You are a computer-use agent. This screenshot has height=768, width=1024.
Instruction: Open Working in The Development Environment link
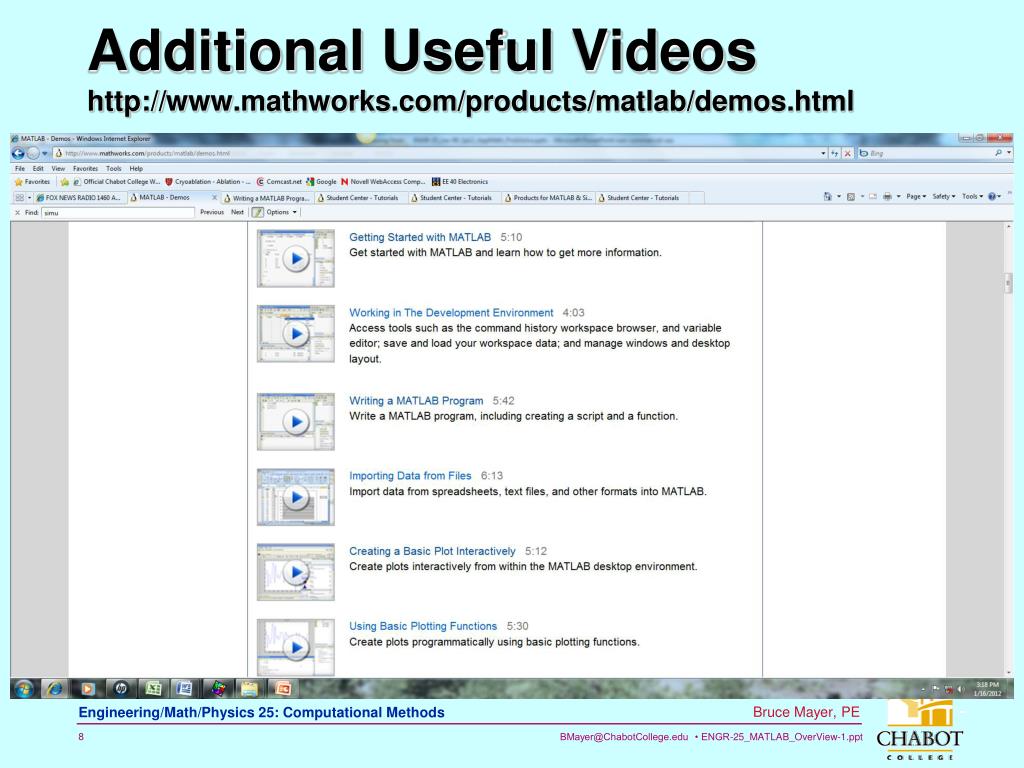pos(451,313)
